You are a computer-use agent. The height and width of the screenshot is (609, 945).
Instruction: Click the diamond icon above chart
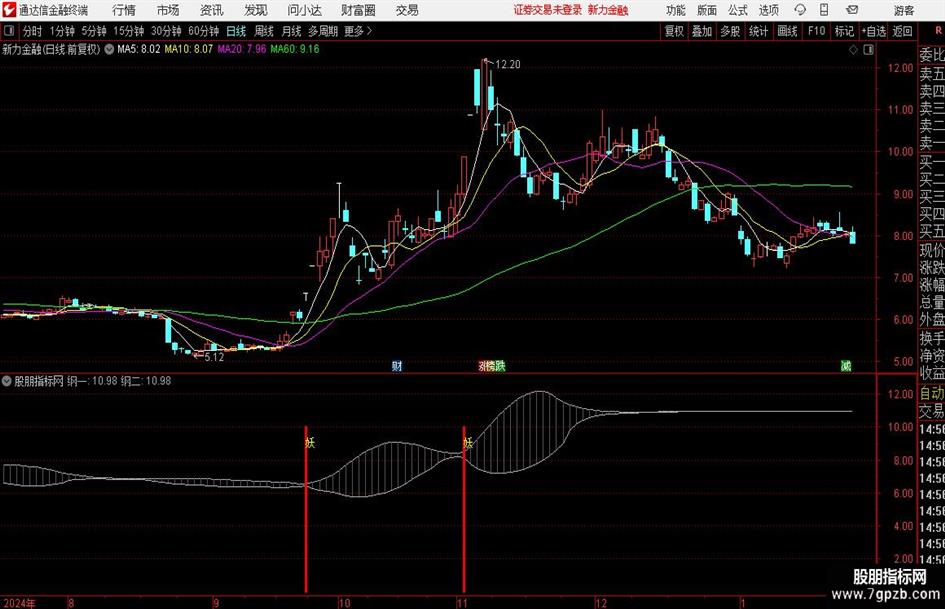click(x=853, y=50)
